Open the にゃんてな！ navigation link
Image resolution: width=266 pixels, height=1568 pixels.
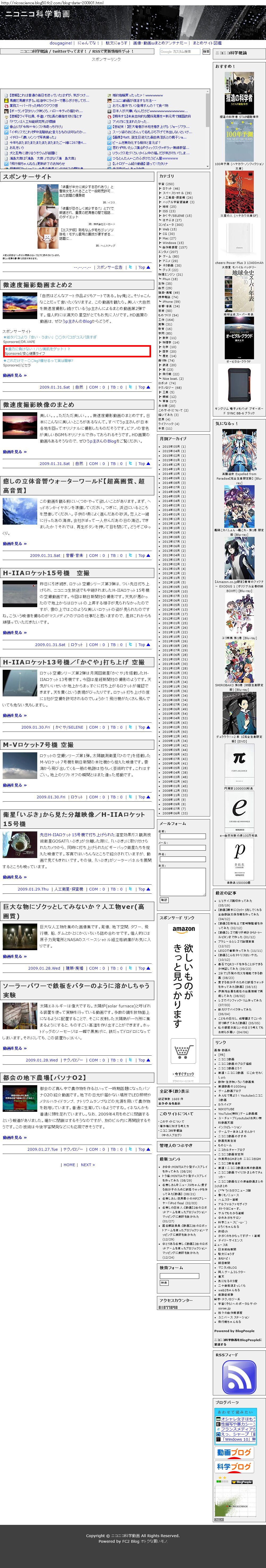pos(88,43)
